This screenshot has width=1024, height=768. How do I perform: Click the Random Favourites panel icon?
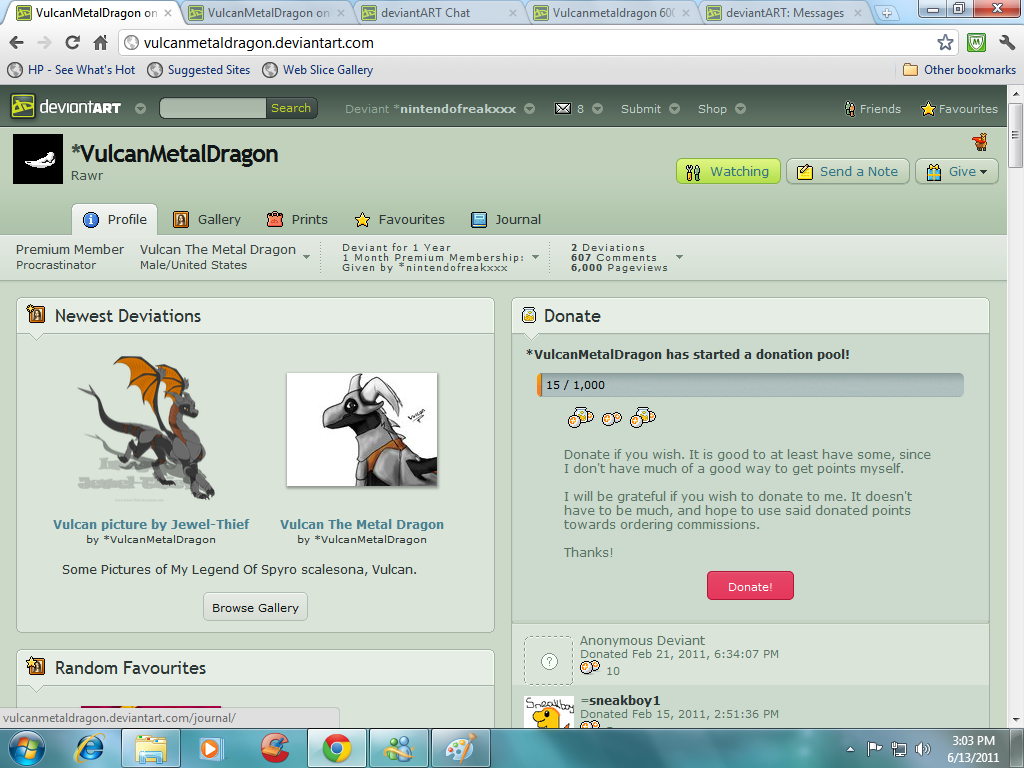[x=36, y=666]
